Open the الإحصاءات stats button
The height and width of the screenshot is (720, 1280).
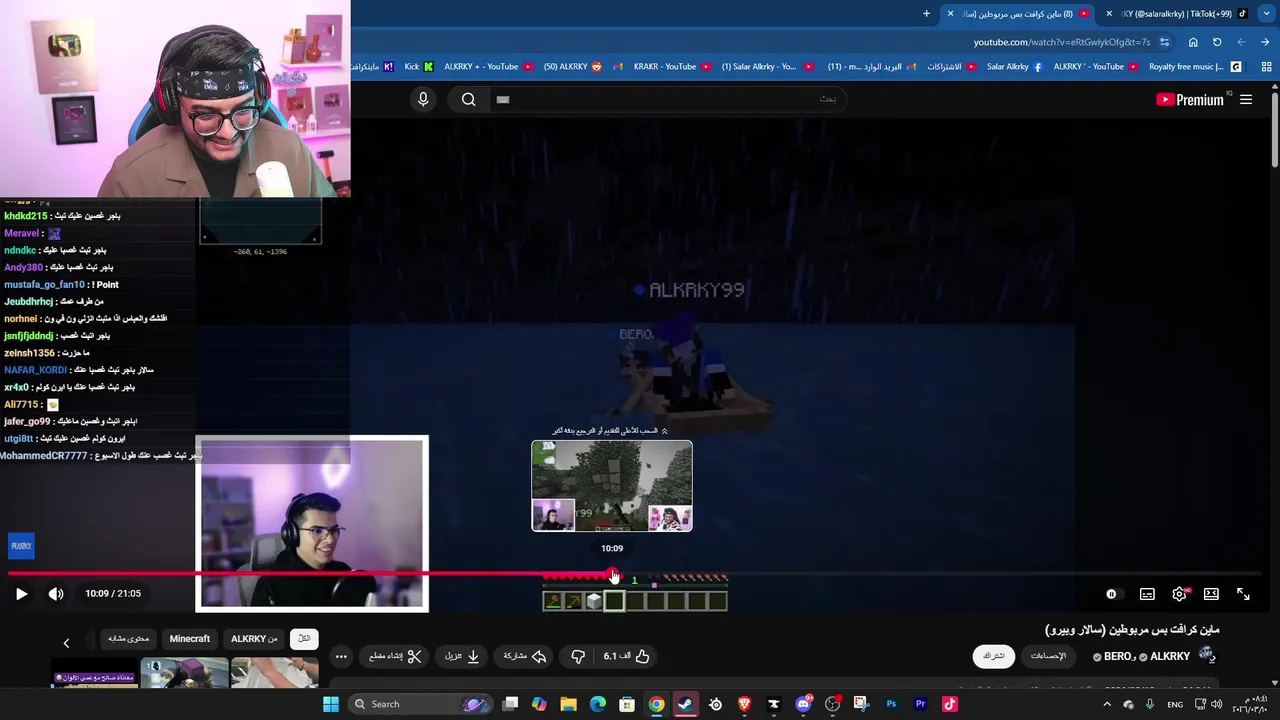pos(1048,656)
